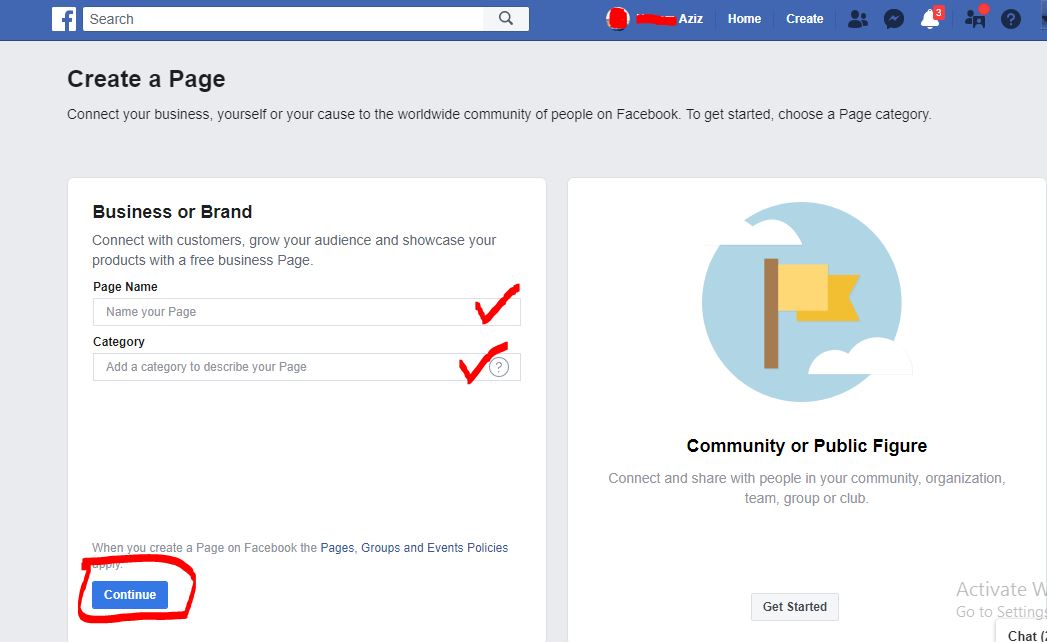1047x642 pixels.
Task: Open the Create menu
Action: point(804,19)
